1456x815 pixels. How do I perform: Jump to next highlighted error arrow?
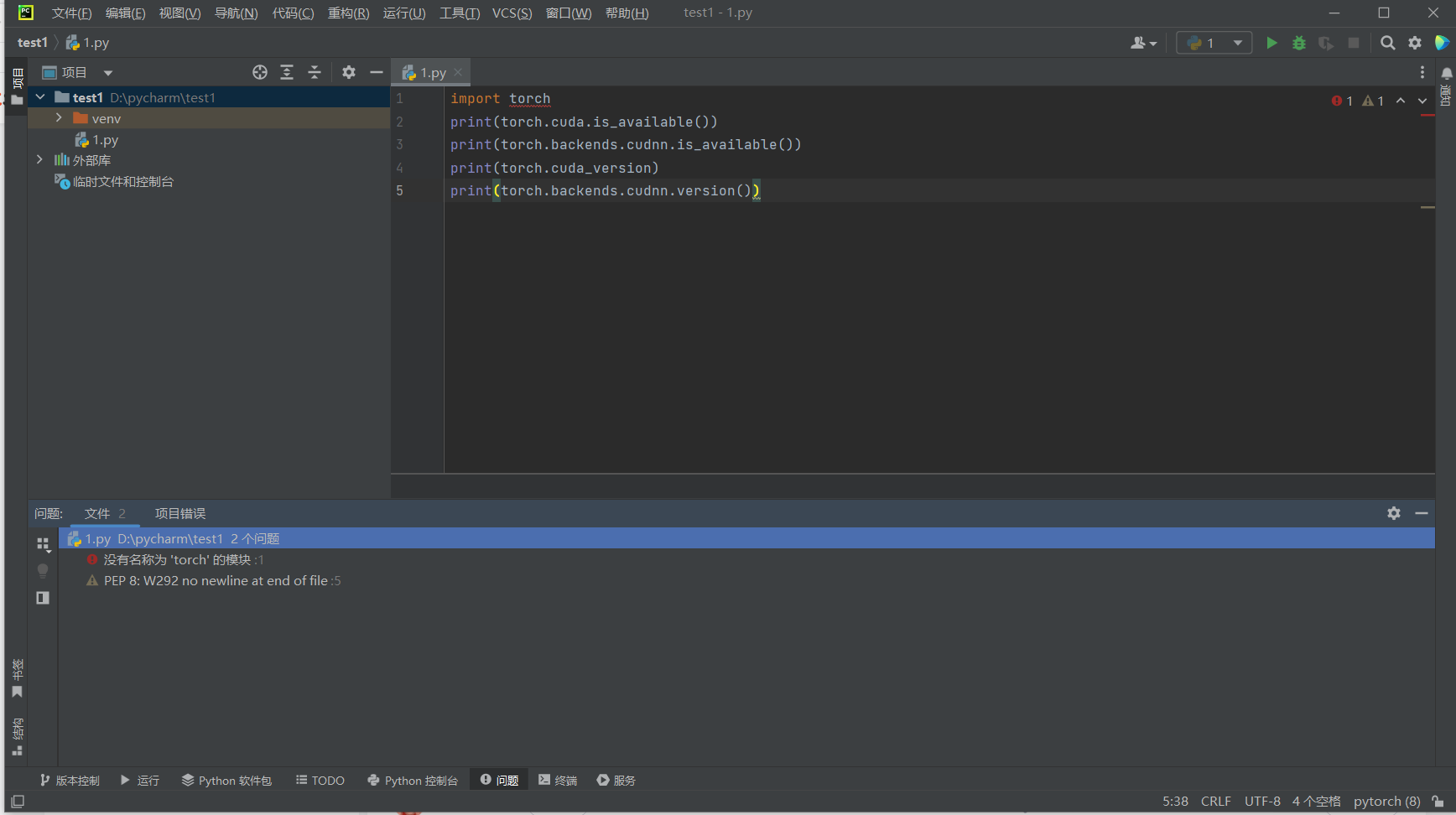[x=1422, y=101]
